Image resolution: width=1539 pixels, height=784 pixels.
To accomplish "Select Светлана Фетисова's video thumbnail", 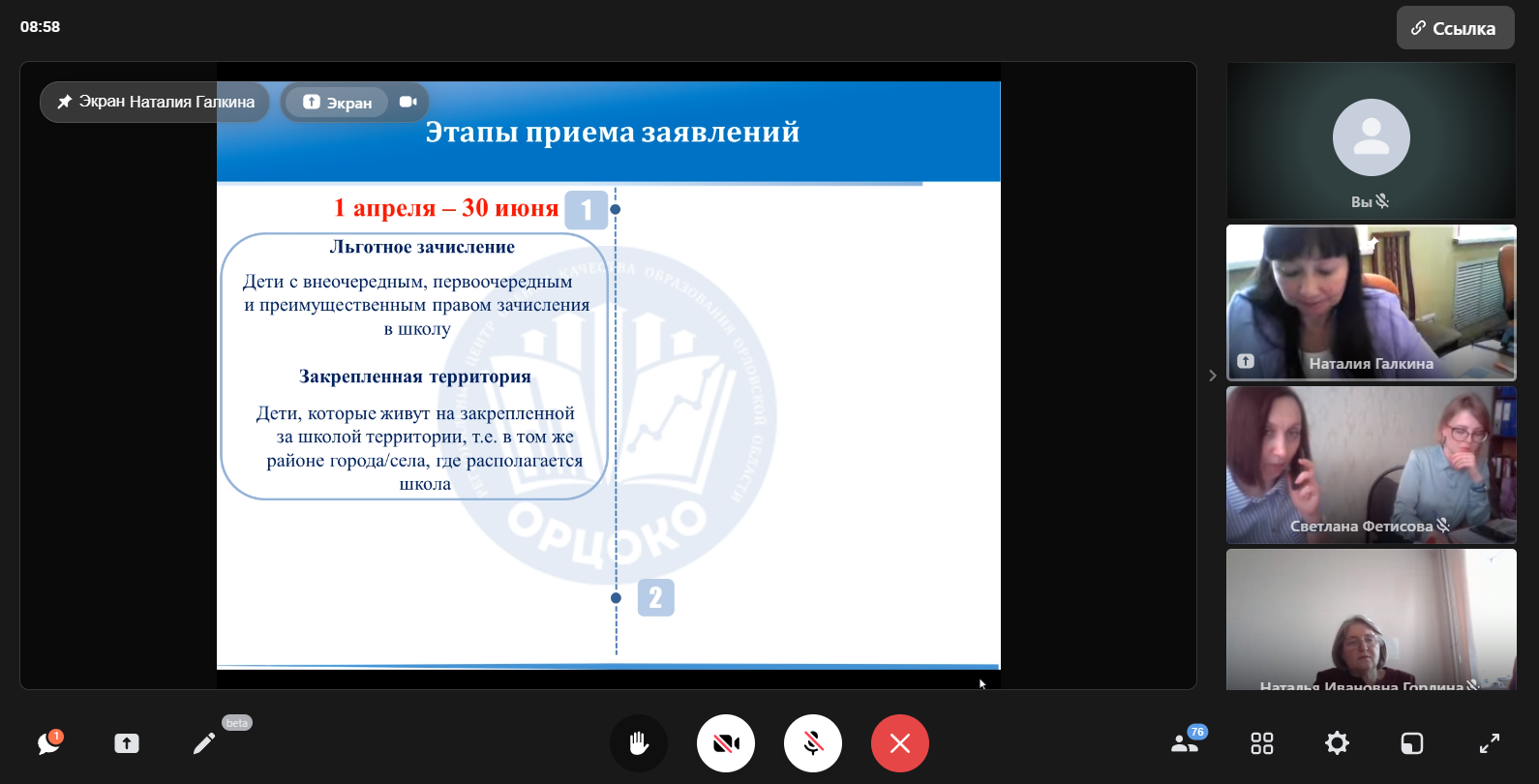I will coord(1371,465).
